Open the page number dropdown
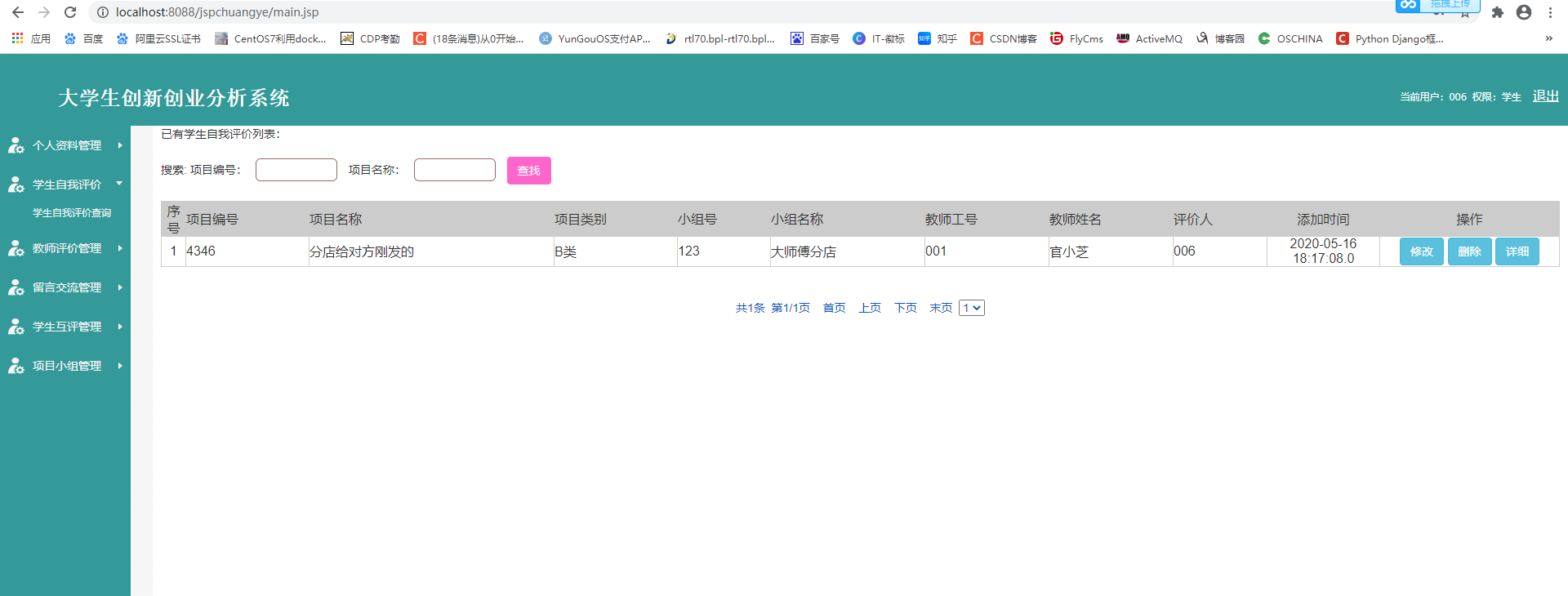1568x596 pixels. pyautogui.click(x=971, y=308)
